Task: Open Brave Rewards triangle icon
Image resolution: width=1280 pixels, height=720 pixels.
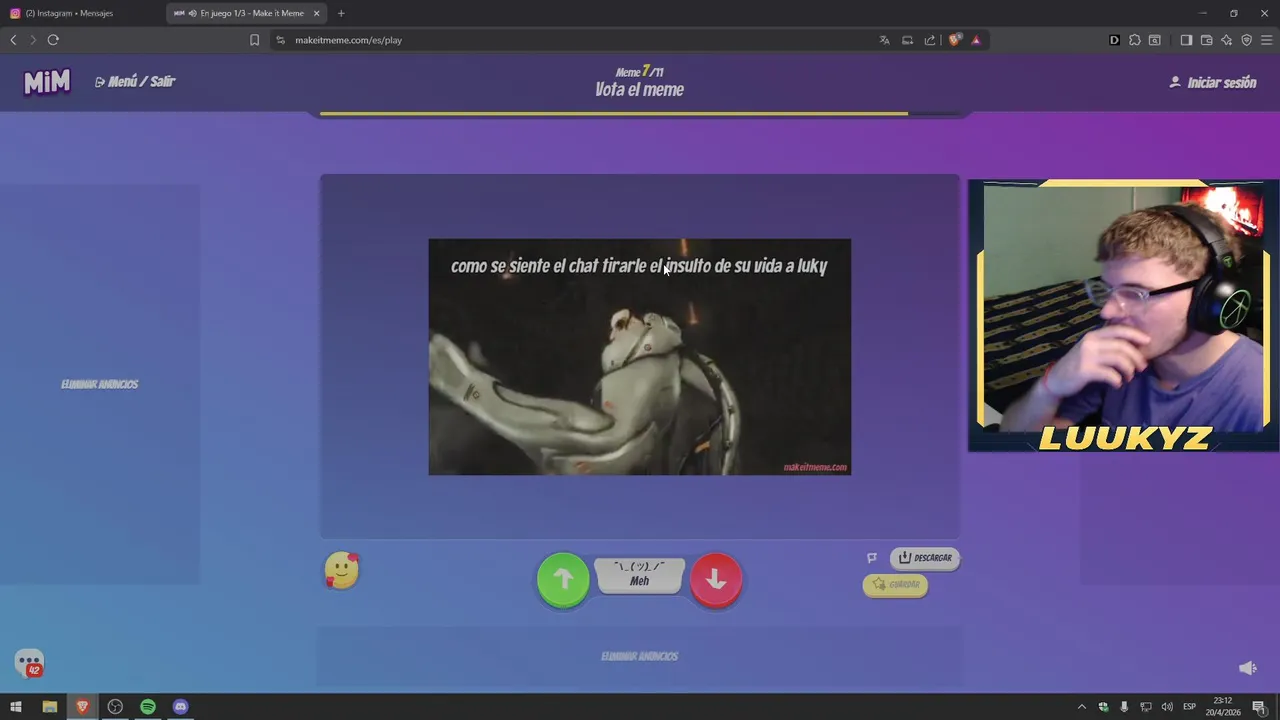Action: pyautogui.click(x=976, y=40)
